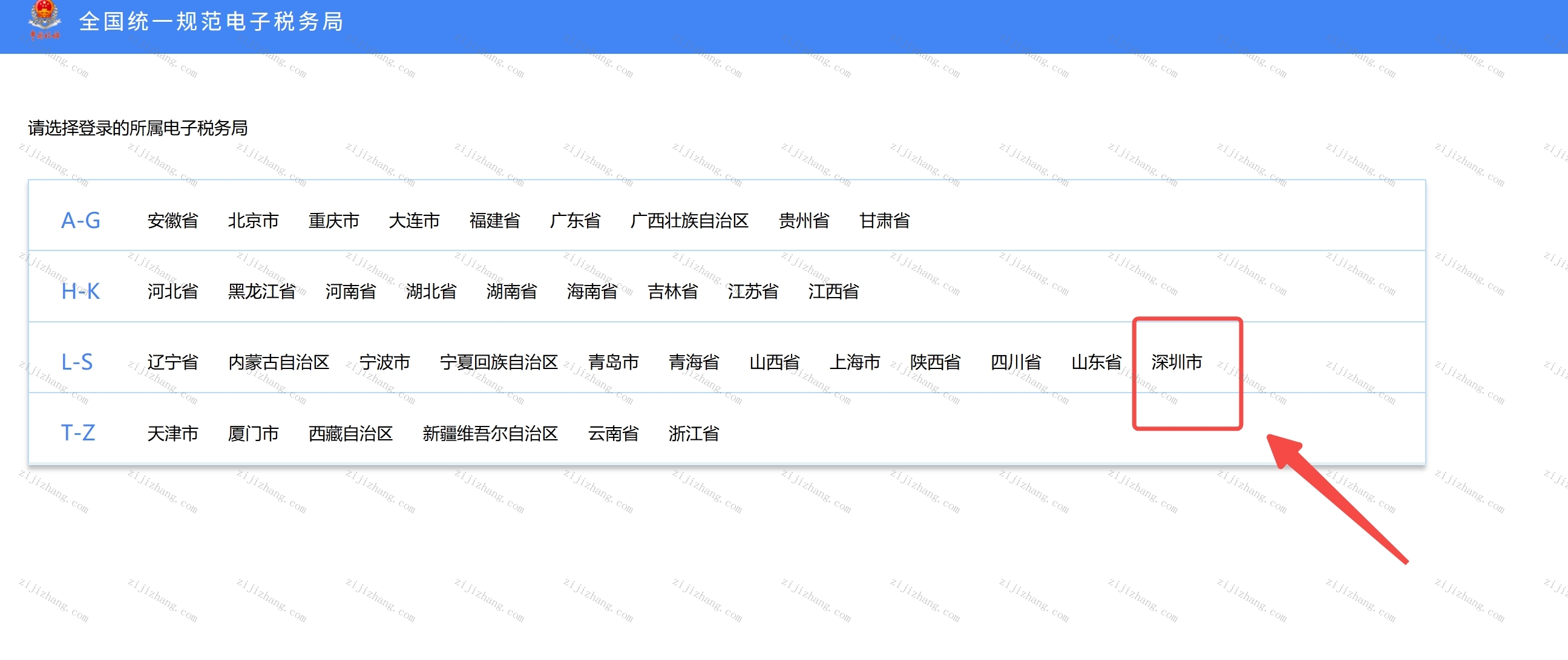Open 广西壮族自治区 tax bureau
The image size is (1568, 660).
click(689, 220)
